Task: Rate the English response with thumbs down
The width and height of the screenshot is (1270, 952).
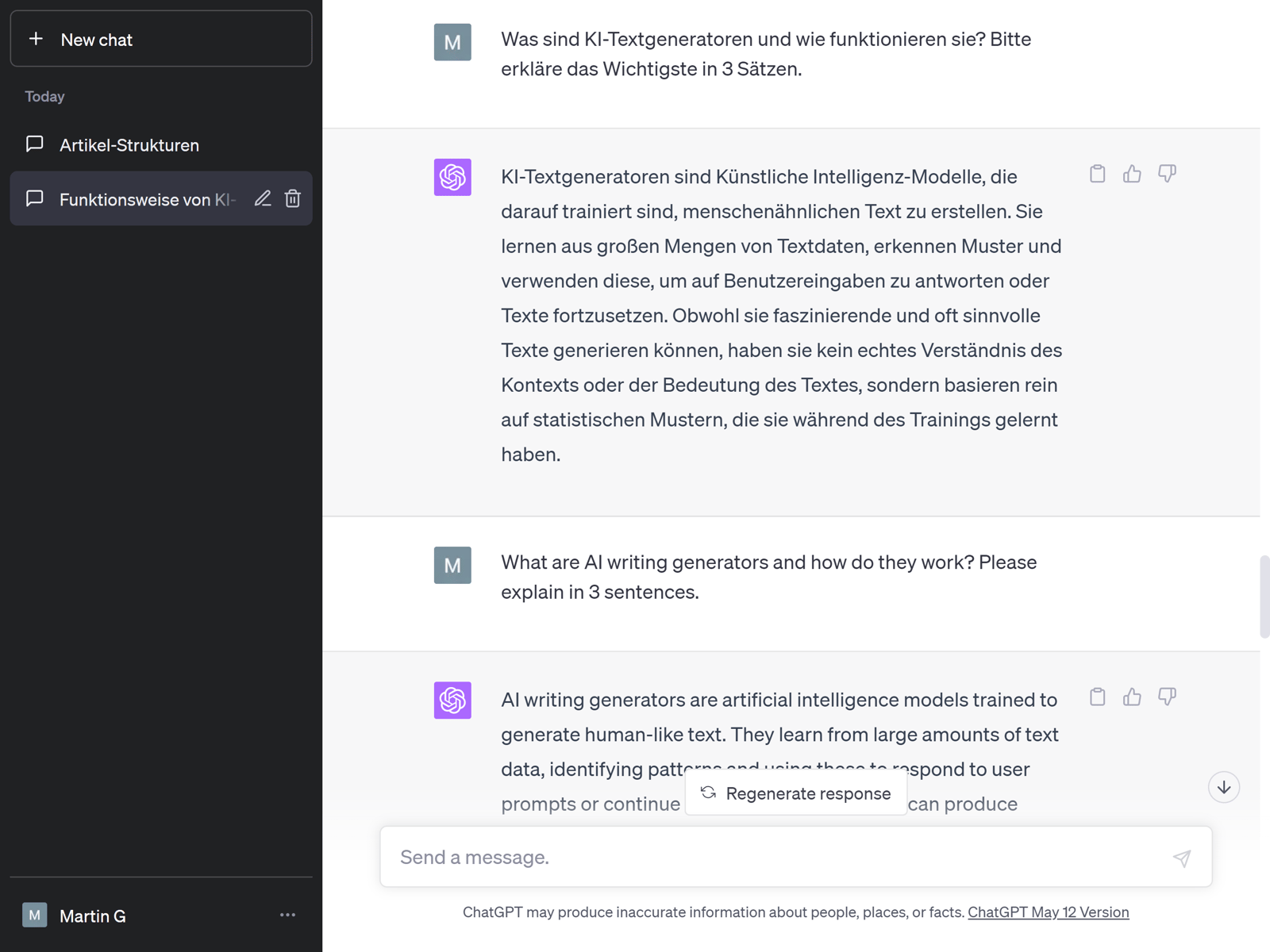Action: [x=1168, y=697]
